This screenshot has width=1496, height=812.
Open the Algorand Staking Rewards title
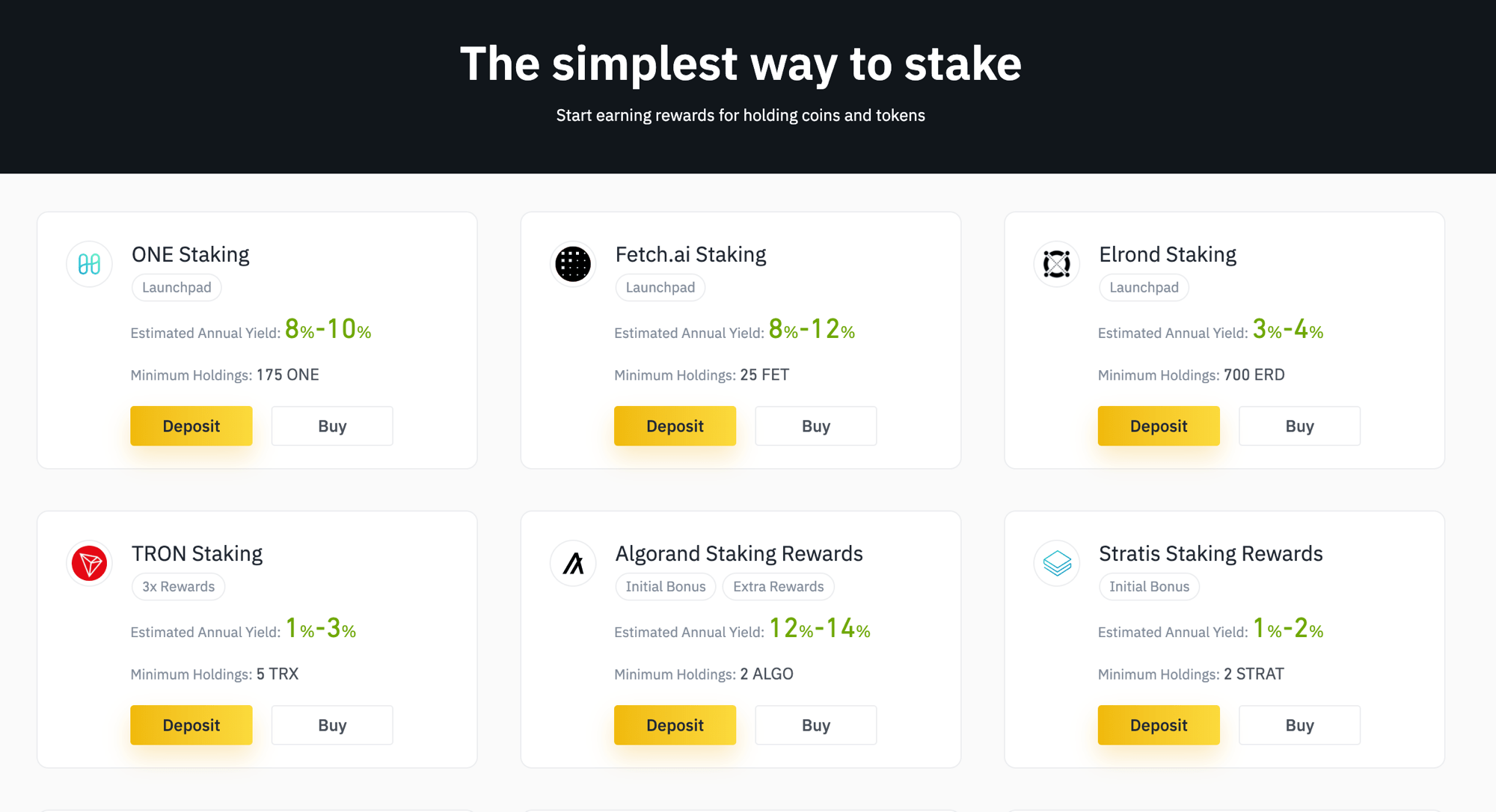[738, 553]
